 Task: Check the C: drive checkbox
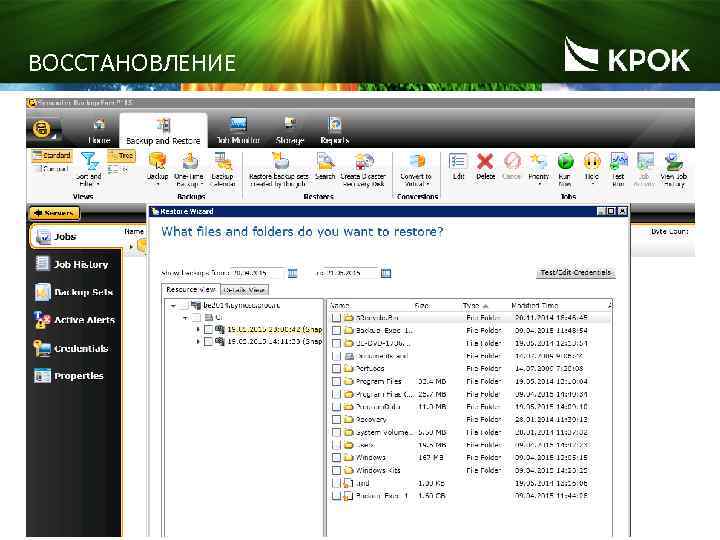click(x=196, y=318)
